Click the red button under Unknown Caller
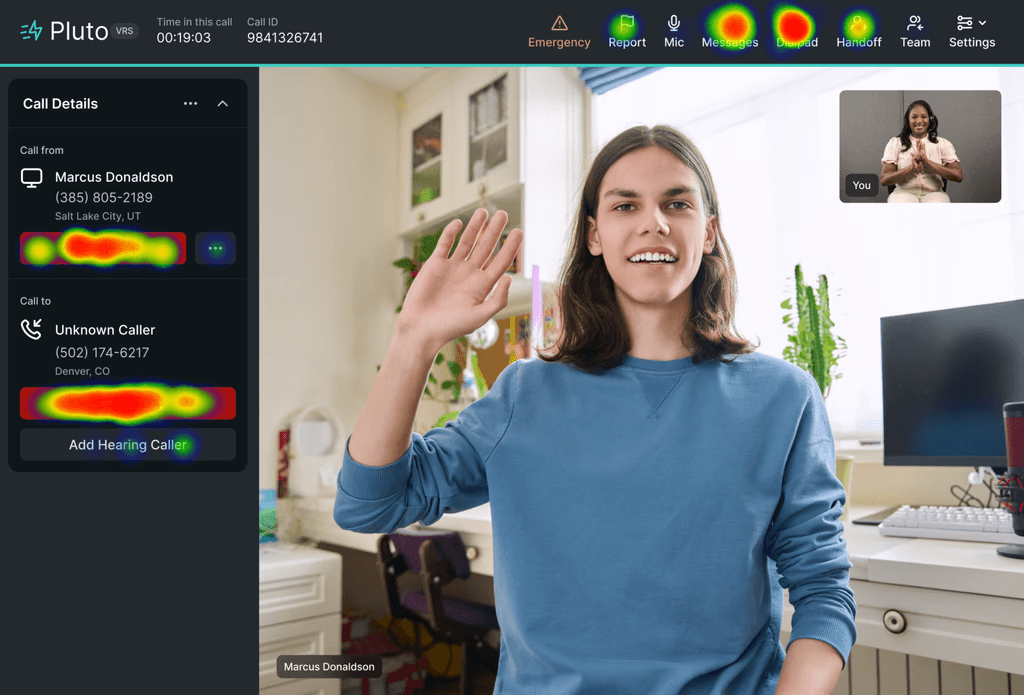The height and width of the screenshot is (695, 1024). (x=128, y=403)
